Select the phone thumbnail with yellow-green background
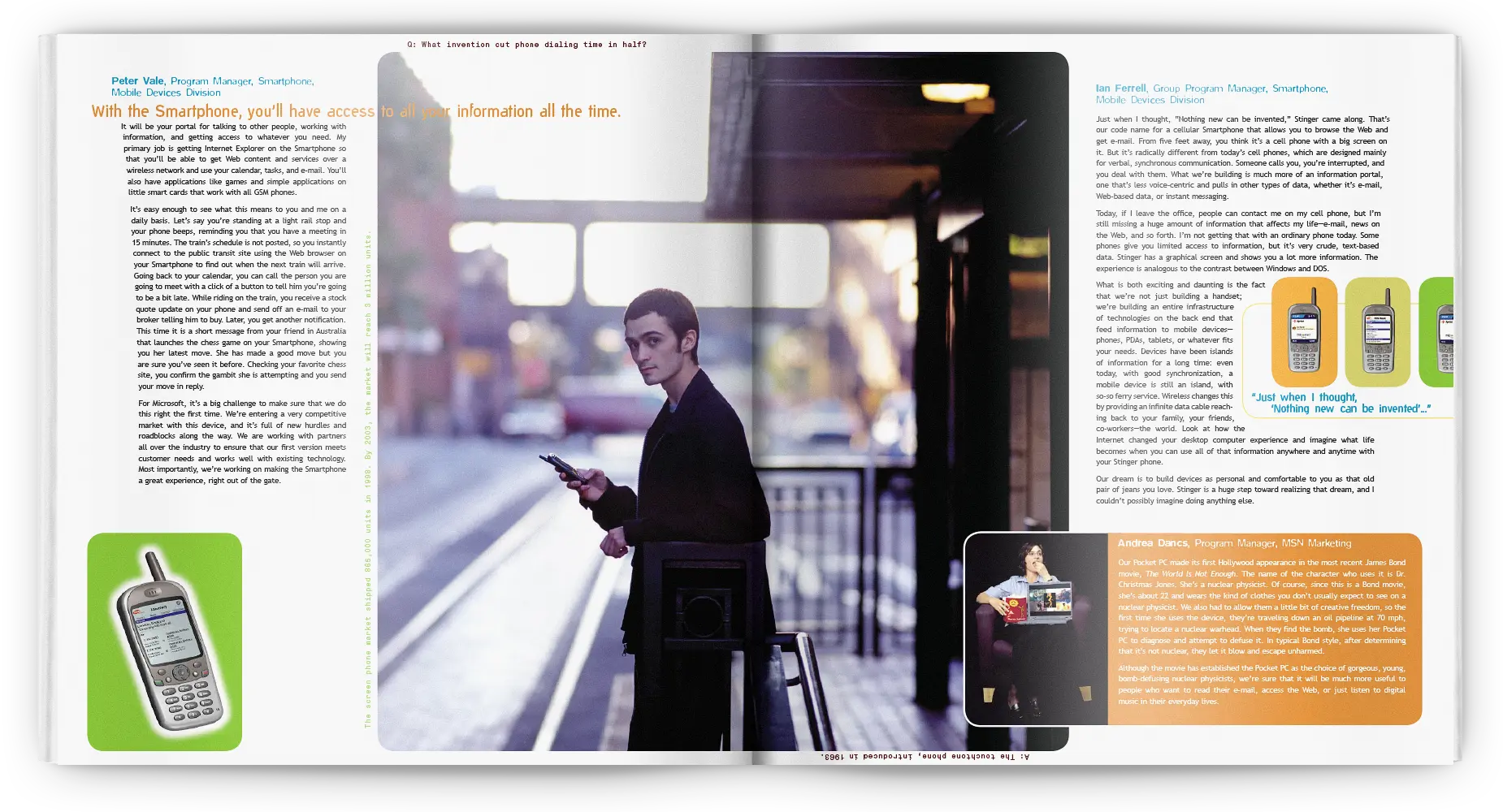 (x=1377, y=332)
